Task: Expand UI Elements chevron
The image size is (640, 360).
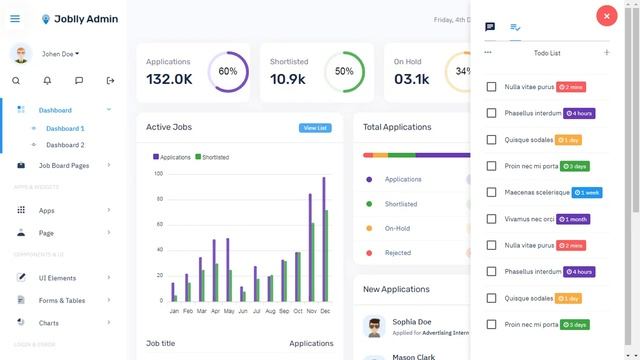Action: [109, 277]
